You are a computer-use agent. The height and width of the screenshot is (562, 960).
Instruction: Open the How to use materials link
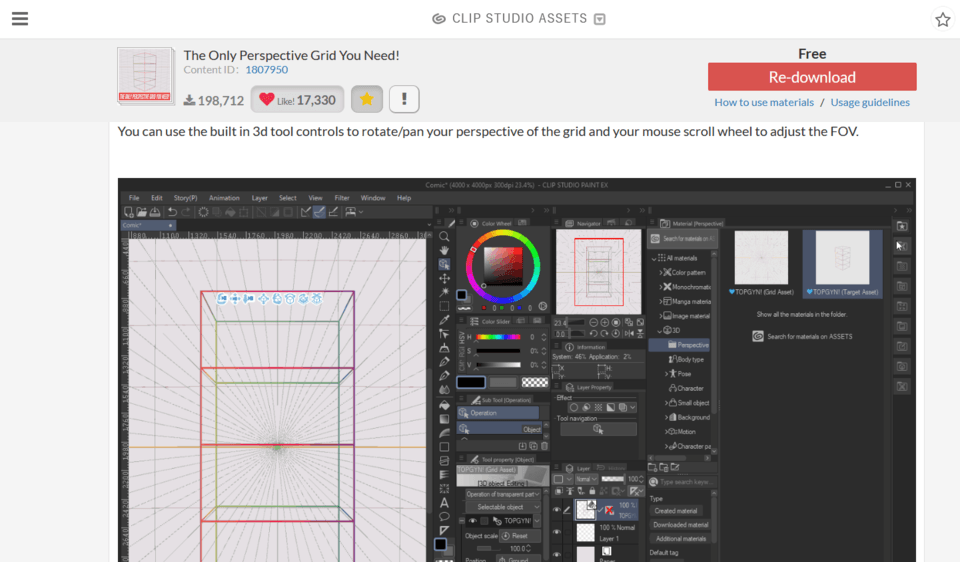coord(763,102)
